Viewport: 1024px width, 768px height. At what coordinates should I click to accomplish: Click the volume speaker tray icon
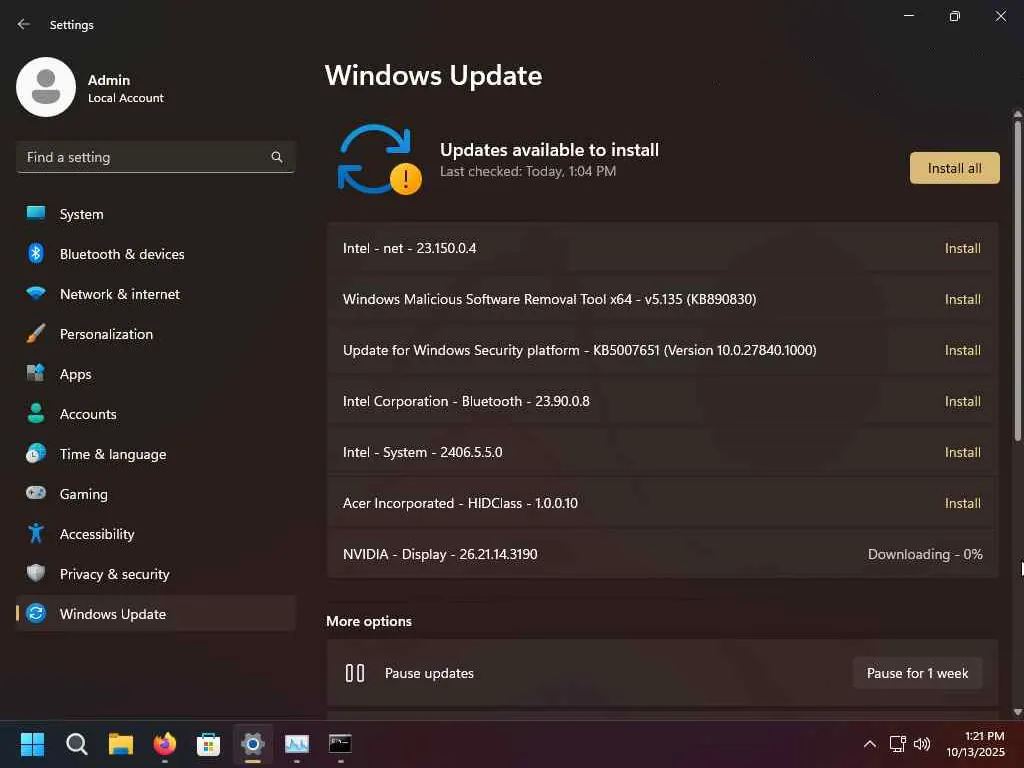[x=921, y=743]
